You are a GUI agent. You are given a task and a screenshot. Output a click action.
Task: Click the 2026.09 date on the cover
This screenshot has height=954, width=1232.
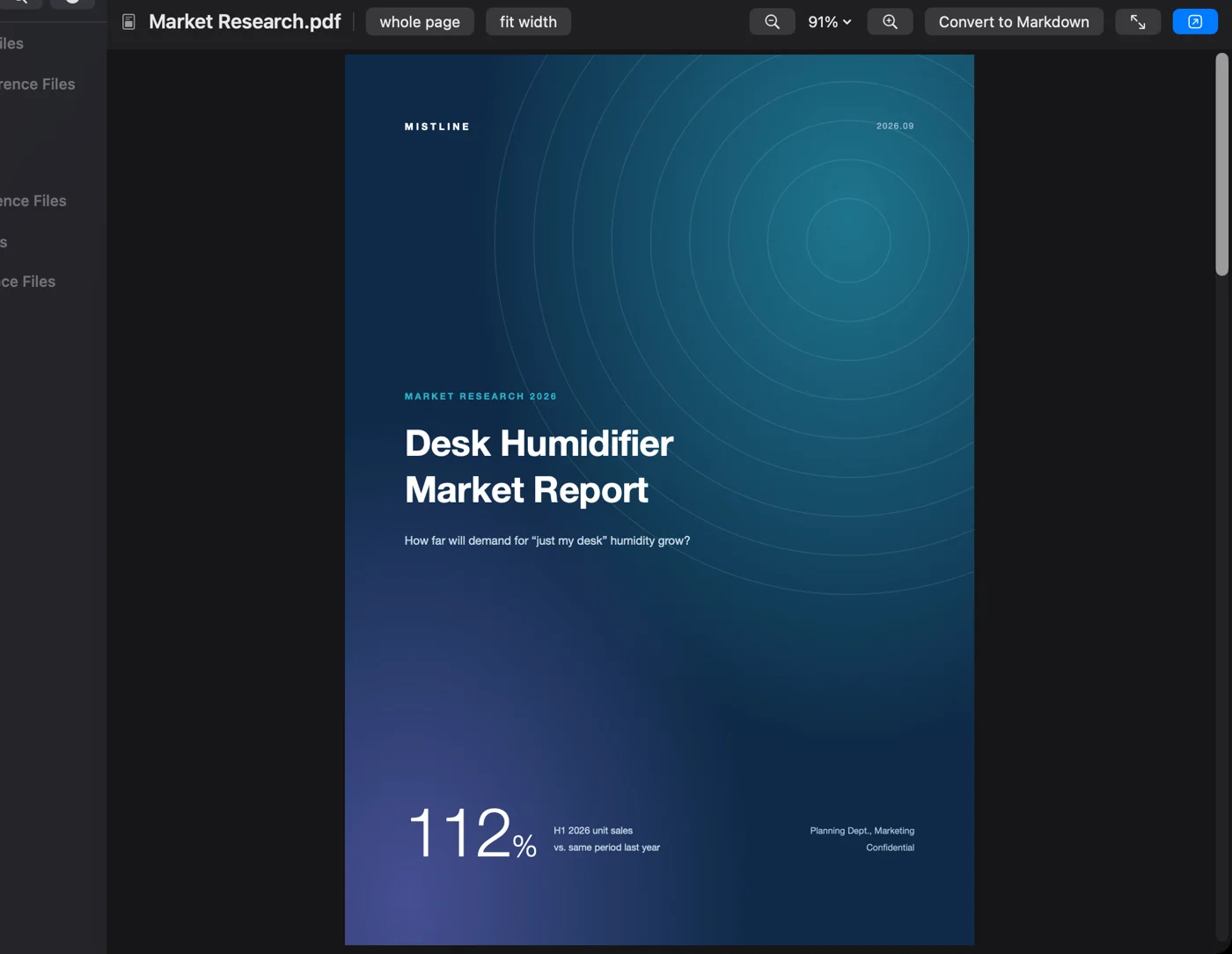(895, 126)
